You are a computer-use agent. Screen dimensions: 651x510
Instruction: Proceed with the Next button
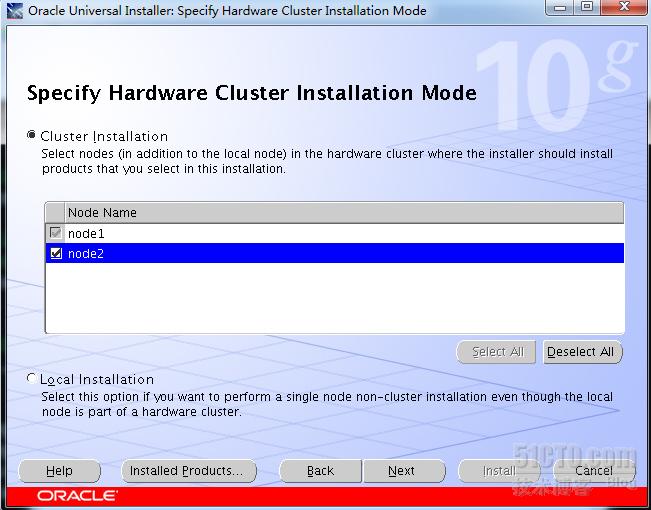point(404,471)
